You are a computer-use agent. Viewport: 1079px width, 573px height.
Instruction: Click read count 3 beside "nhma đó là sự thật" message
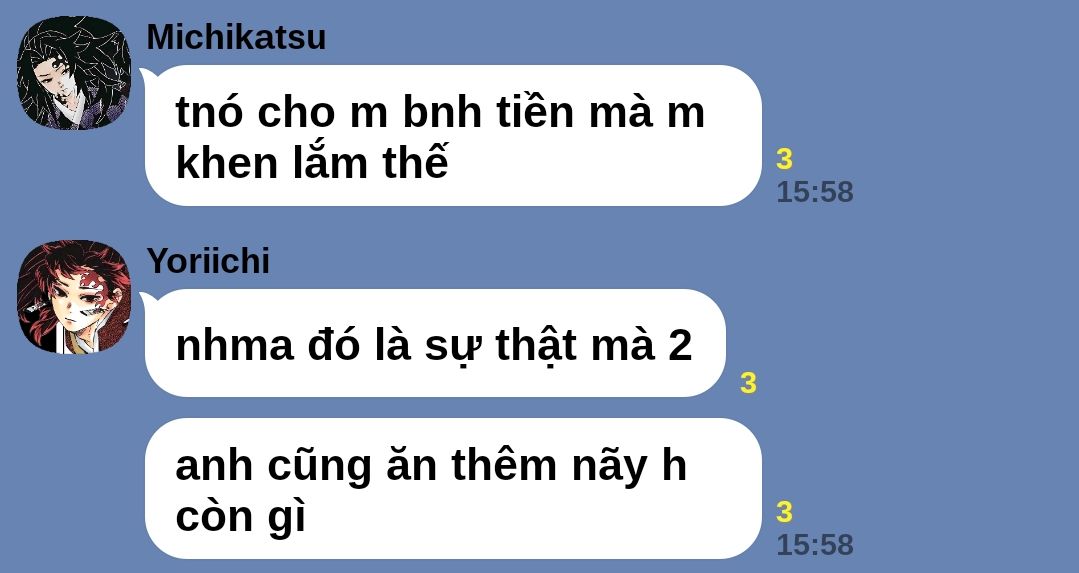749,383
